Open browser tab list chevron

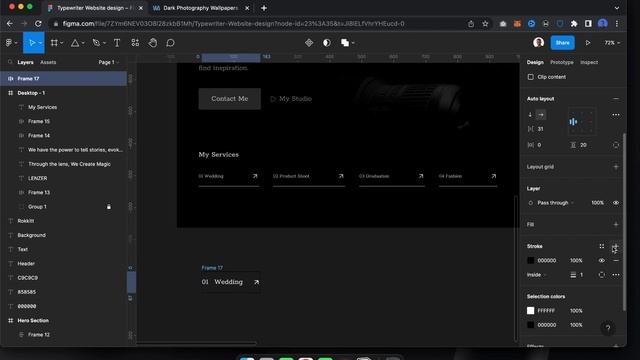pyautogui.click(x=617, y=8)
